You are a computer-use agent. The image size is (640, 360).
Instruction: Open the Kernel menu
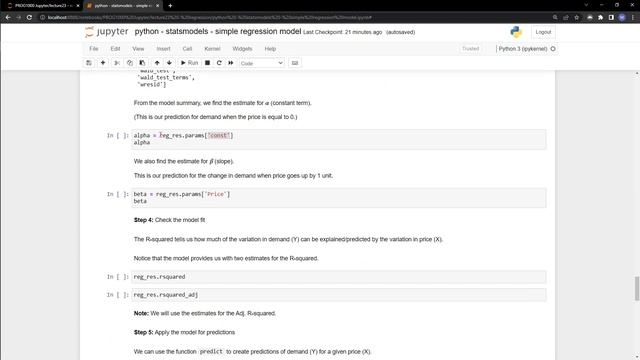pyautogui.click(x=212, y=49)
